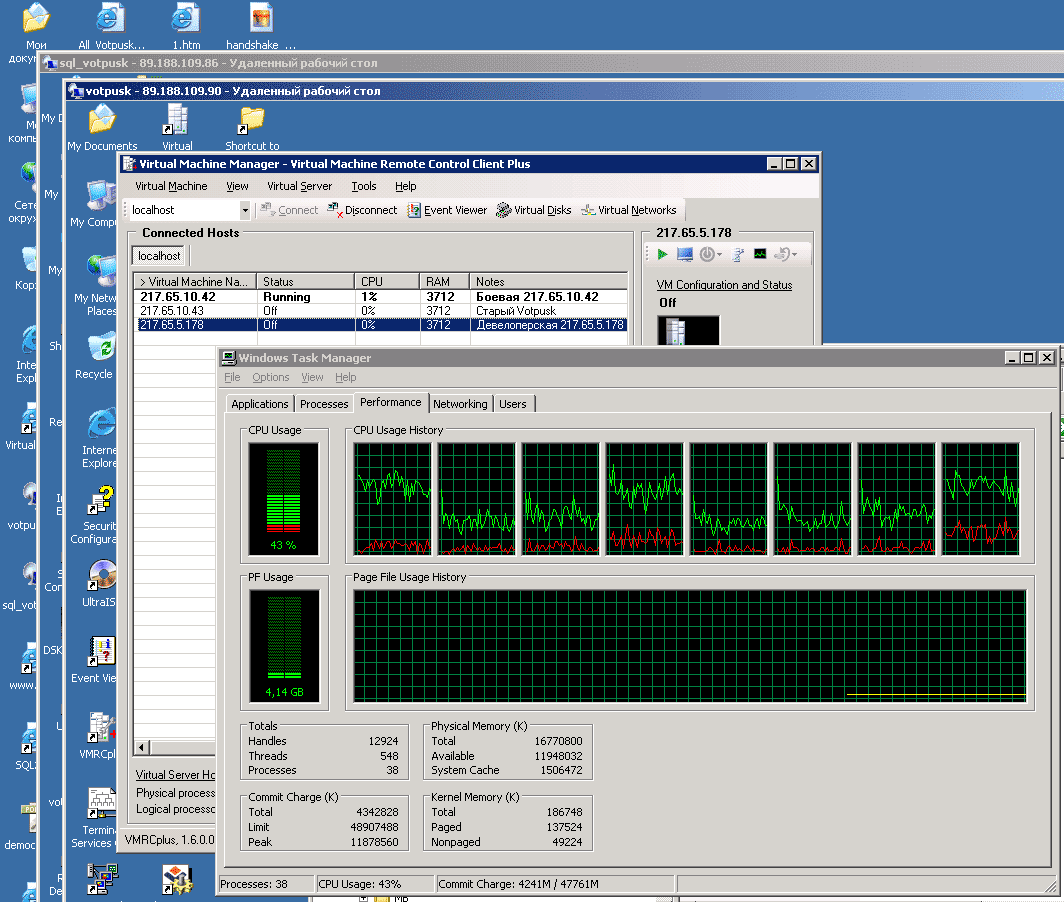
Task: Select the running VM row 217.65.10.42
Action: coord(381,297)
